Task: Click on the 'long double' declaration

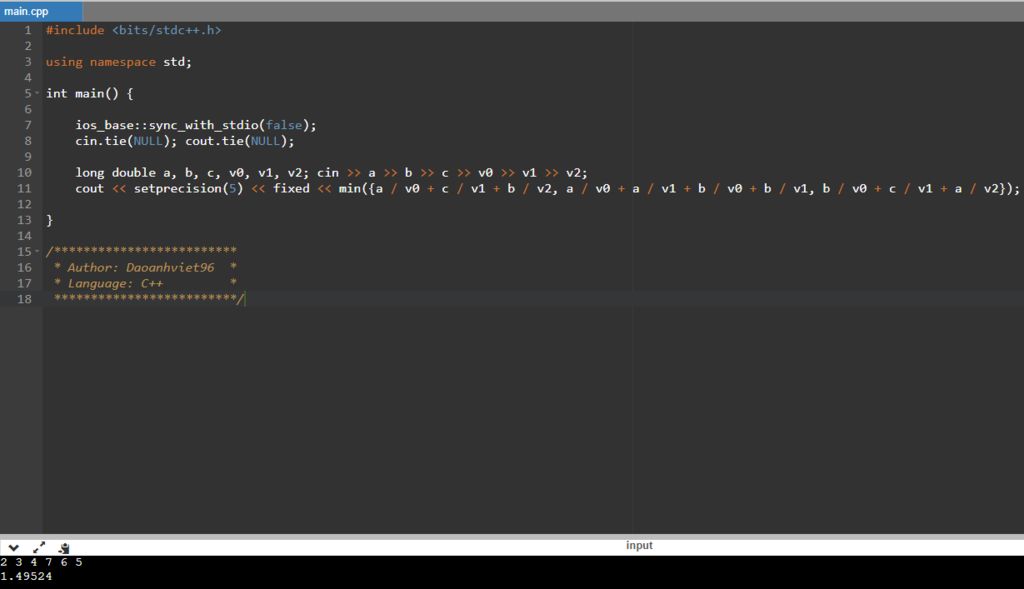Action: [115, 172]
